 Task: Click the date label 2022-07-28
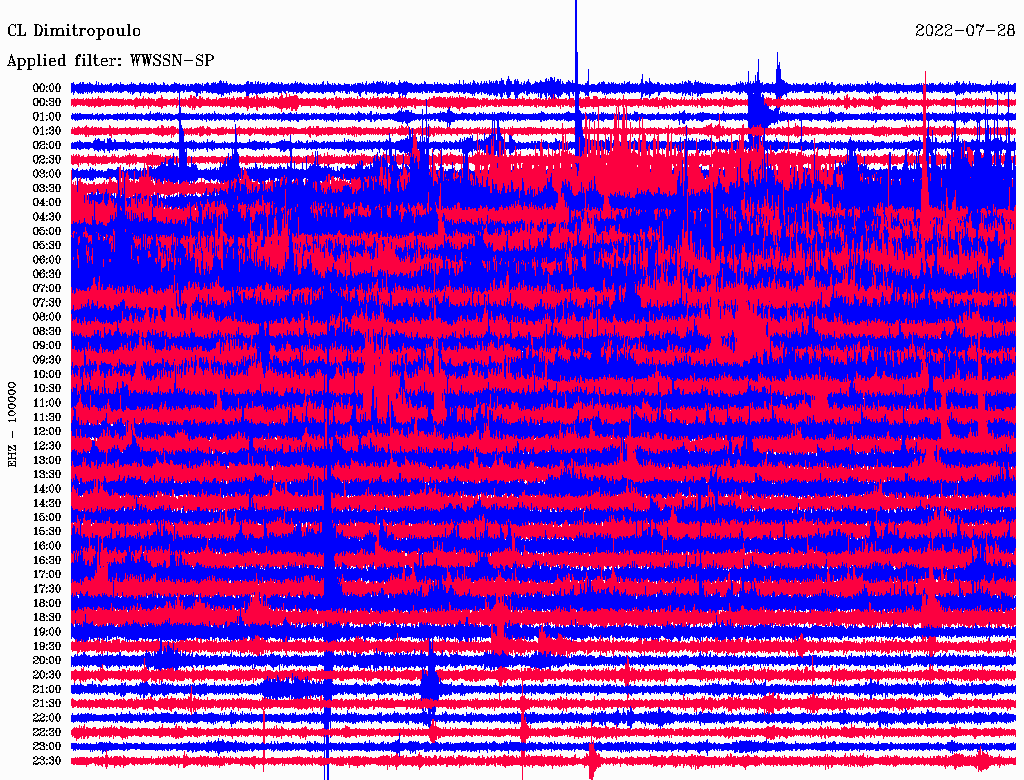[x=965, y=30]
